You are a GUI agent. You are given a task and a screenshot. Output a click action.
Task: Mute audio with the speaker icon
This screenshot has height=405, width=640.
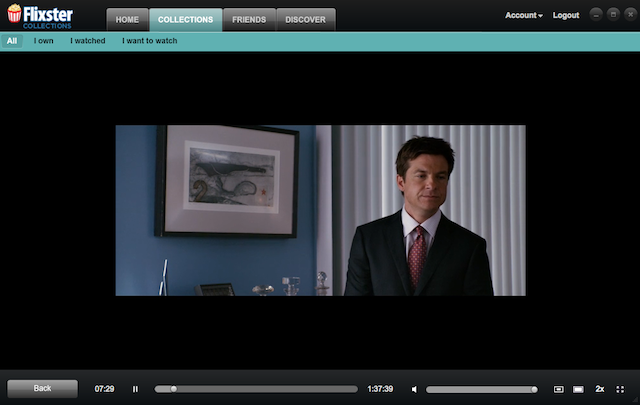(414, 389)
